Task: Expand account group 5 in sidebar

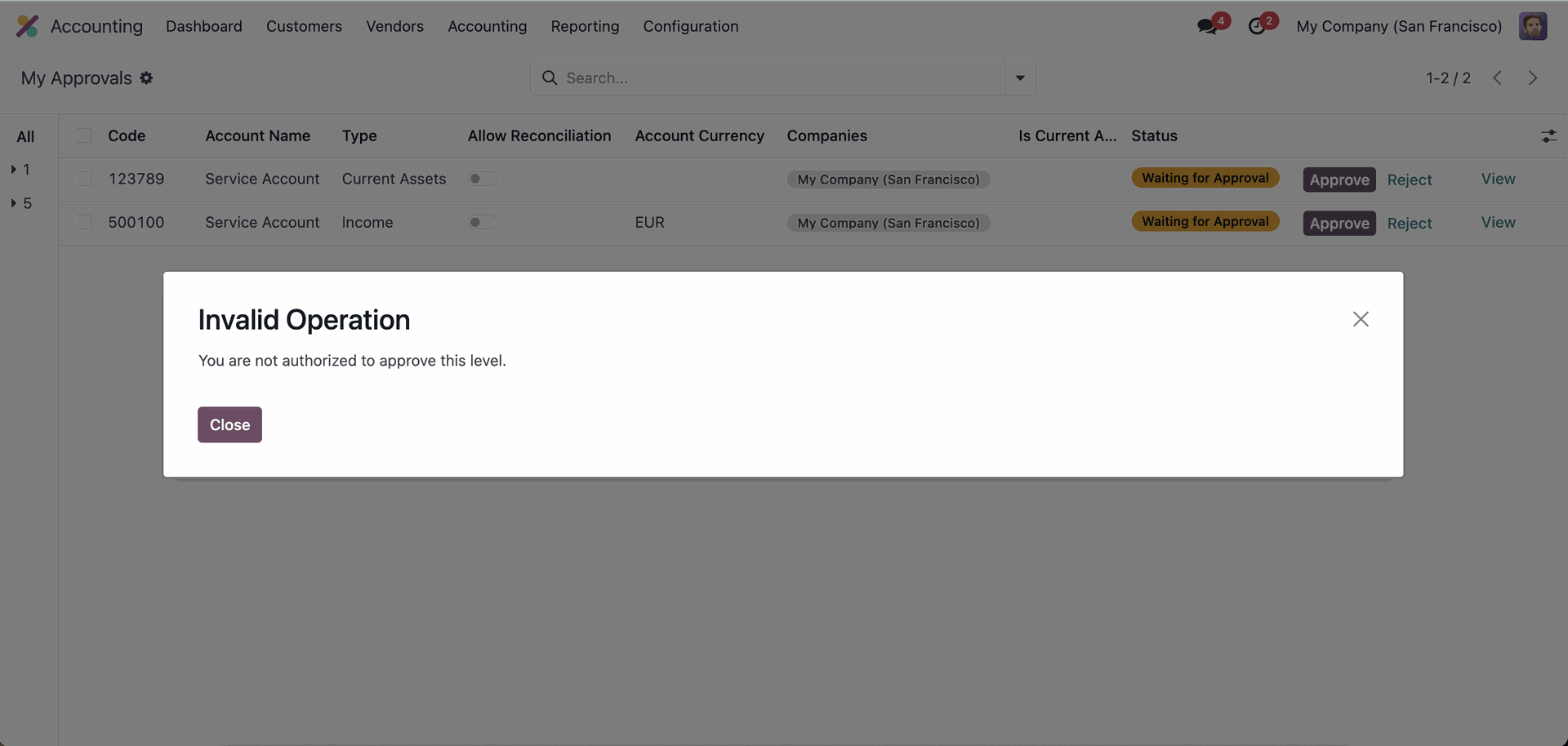Action: coord(14,203)
